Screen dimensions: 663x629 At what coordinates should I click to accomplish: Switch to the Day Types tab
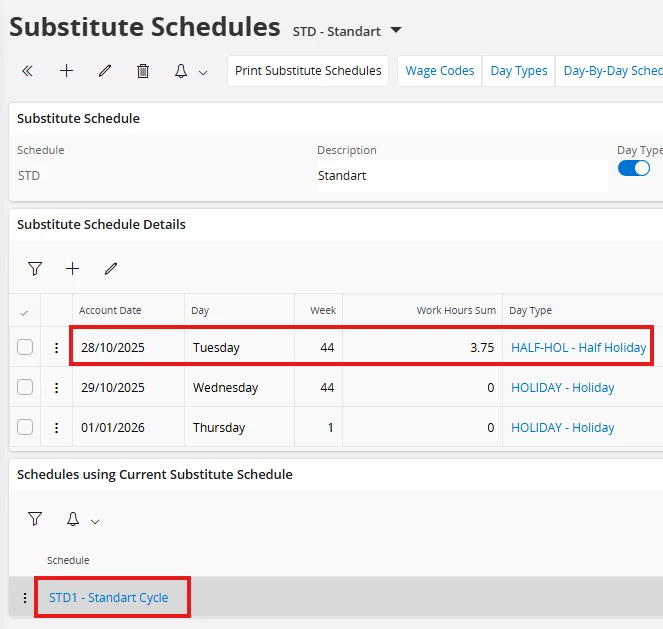pos(519,71)
